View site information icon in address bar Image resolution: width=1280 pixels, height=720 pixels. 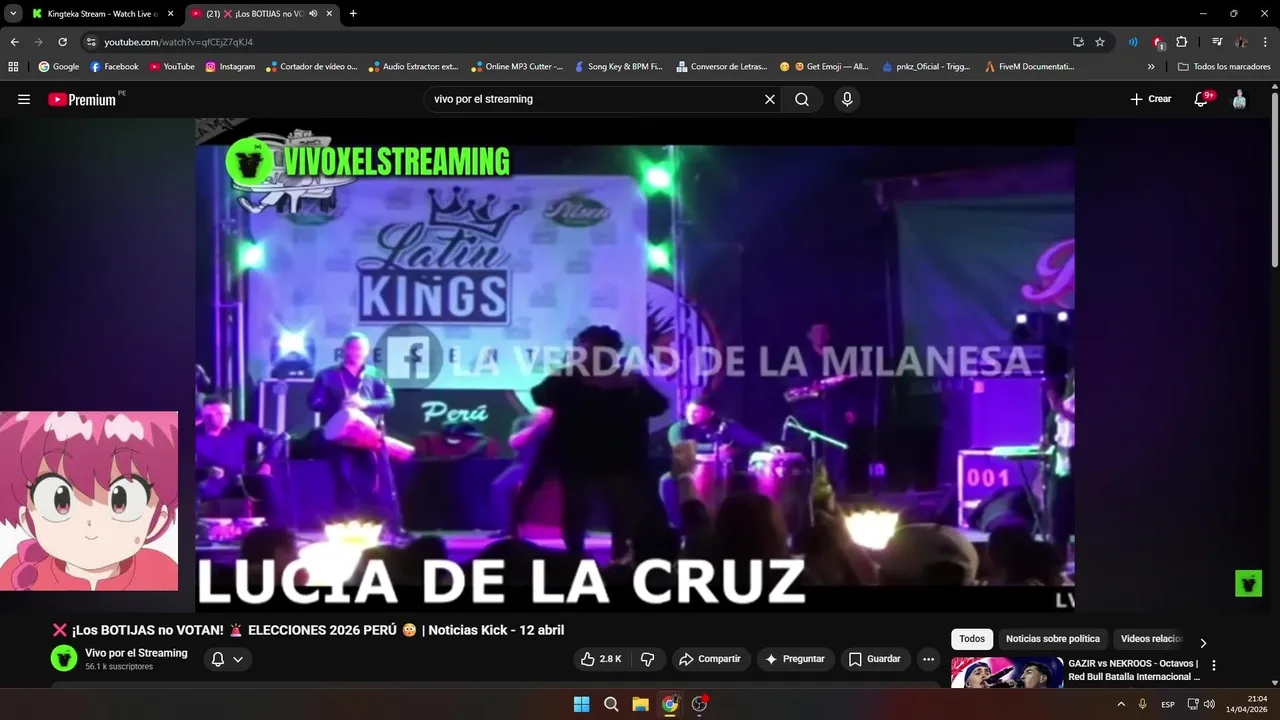click(91, 42)
